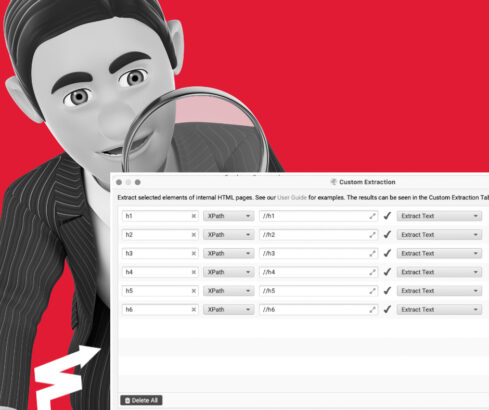Image resolution: width=489 pixels, height=410 pixels.
Task: Open the XPath dropdown in h1 row
Action: 228,216
